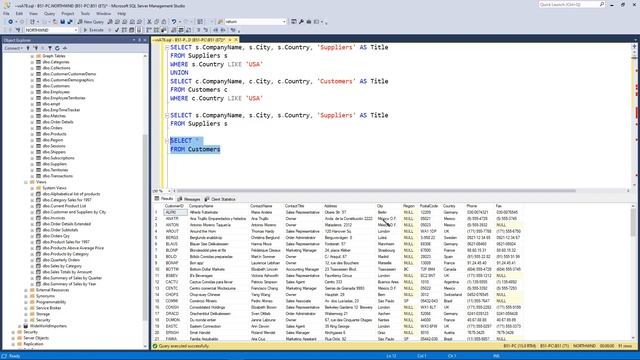Open the Tools menu
Image resolution: width=640 pixels, height=360 pixels.
click(85, 13)
